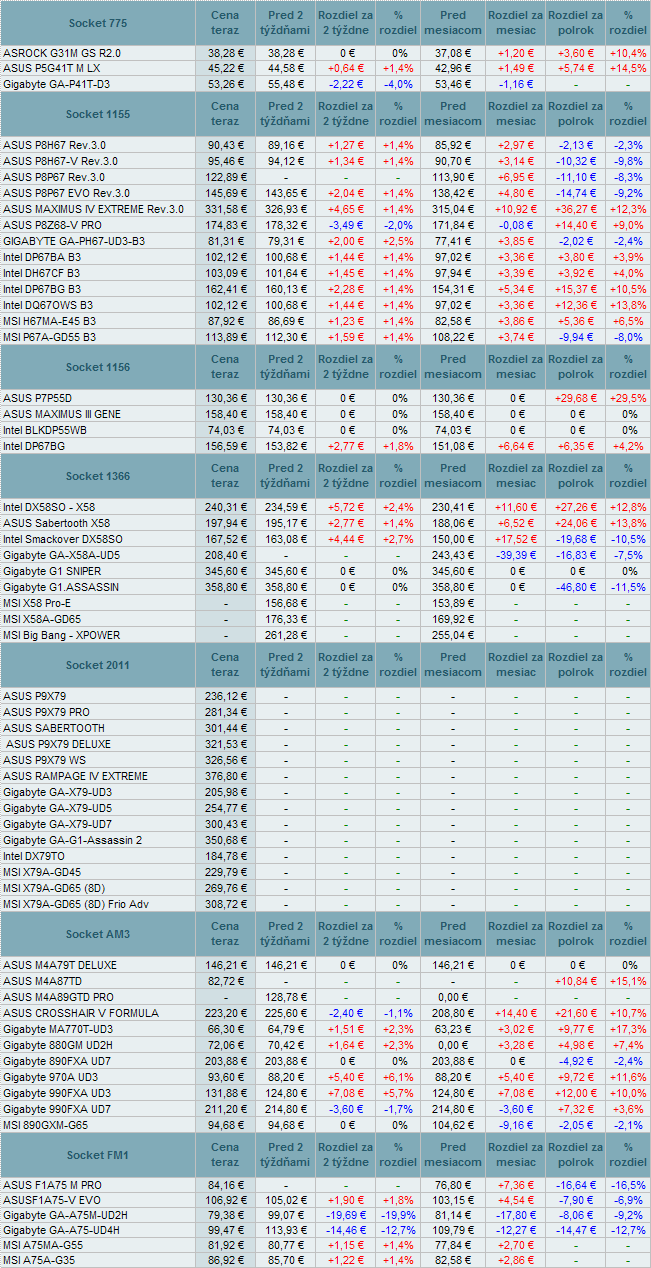This screenshot has height=1268, width=651.
Task: Click the Socket FM1 section header
Action: point(98,1155)
